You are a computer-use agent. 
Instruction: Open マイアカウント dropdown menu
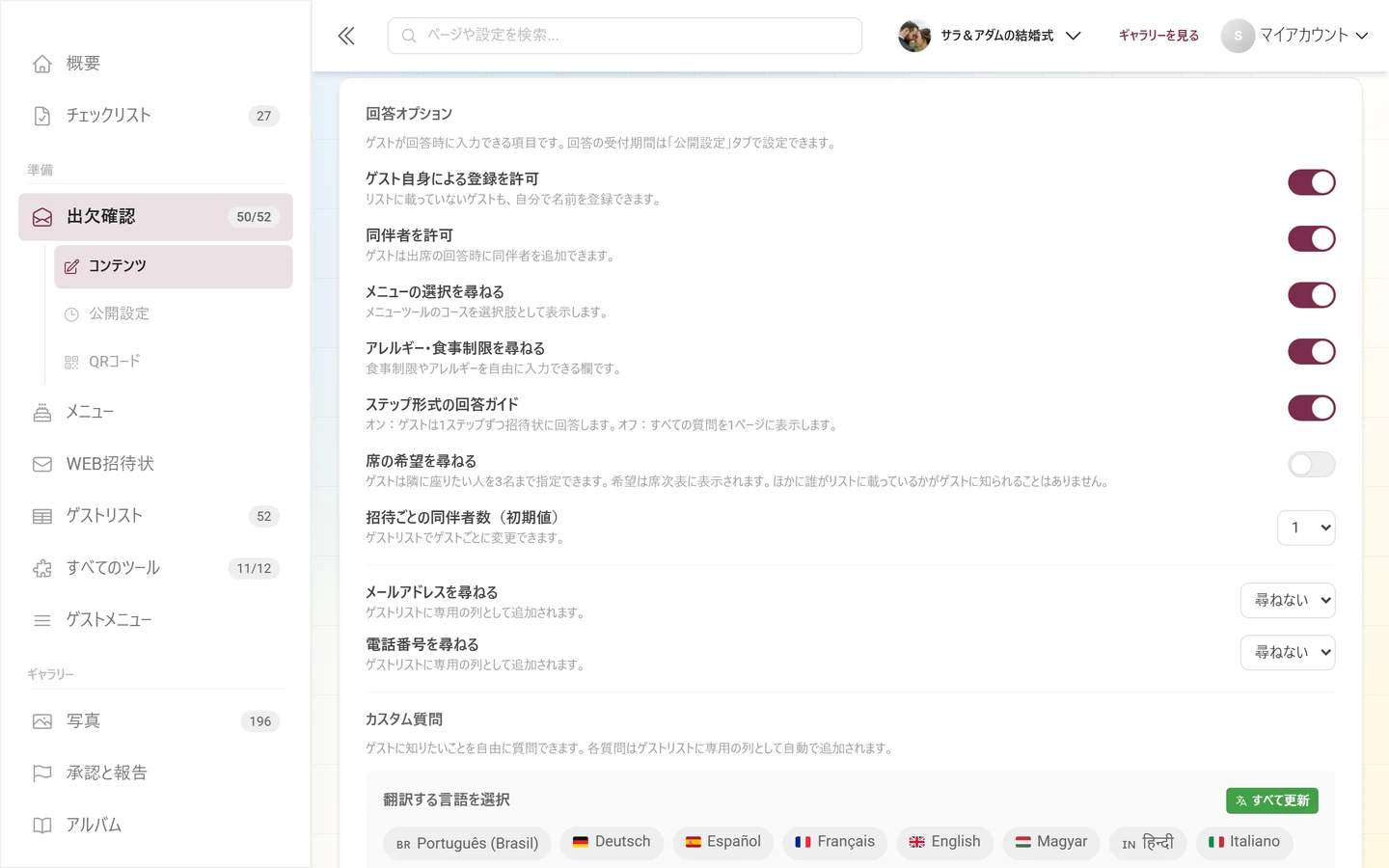[1295, 36]
